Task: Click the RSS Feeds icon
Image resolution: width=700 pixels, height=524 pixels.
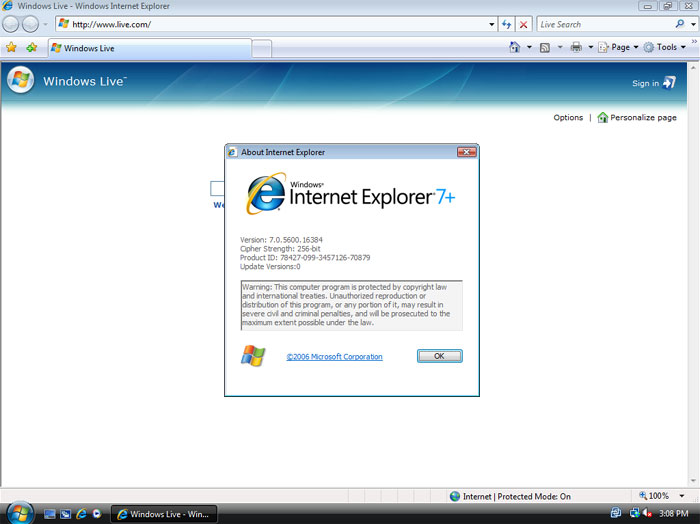Action: 545,47
